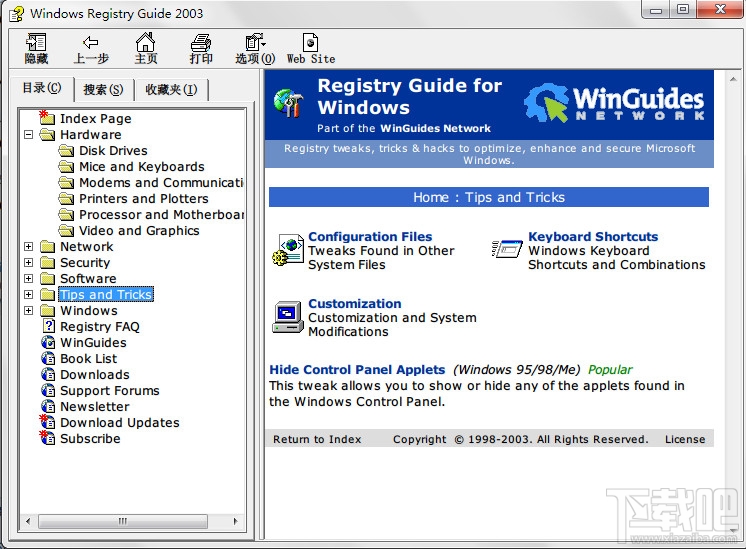Expand the Security tree node
The image size is (746, 549).
point(29,263)
